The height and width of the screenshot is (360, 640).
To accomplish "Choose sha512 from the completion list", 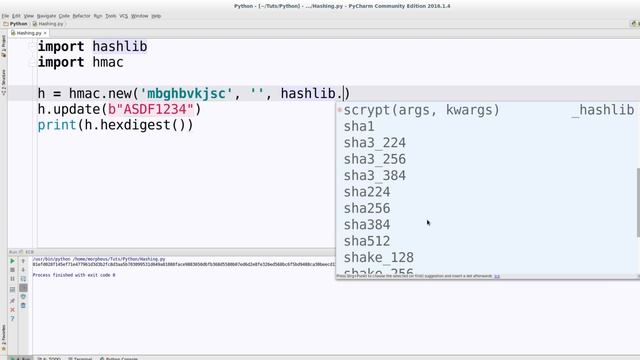I will tap(486, 241).
